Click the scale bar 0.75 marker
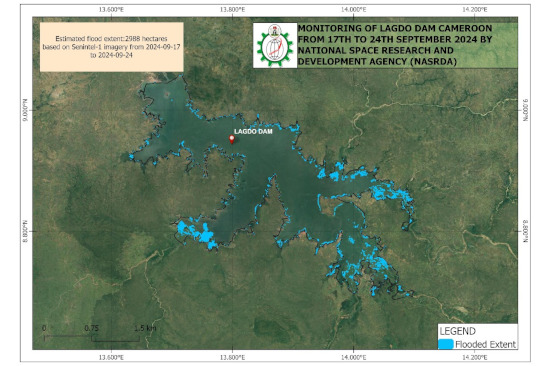This screenshot has width=550, height=366. tap(92, 328)
